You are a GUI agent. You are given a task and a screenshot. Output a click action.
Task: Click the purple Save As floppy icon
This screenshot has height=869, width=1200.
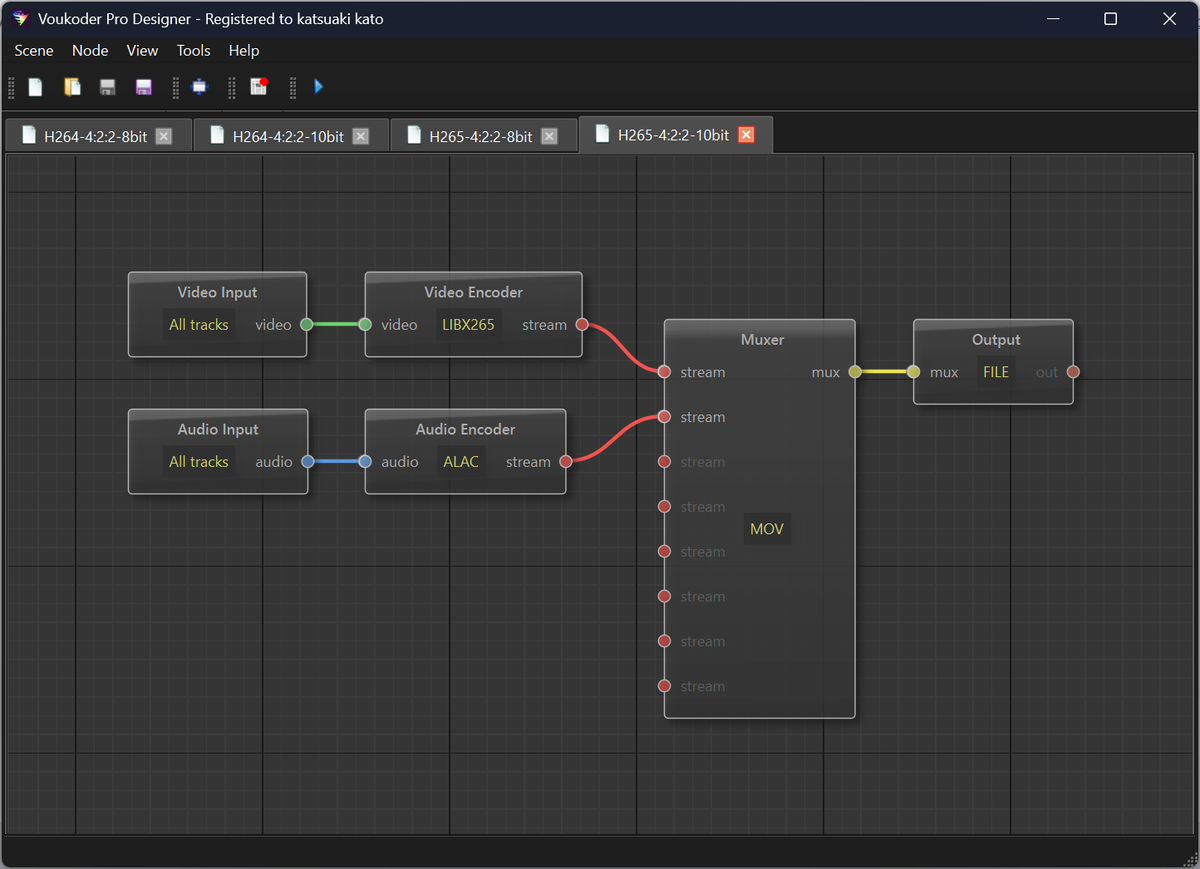(143, 87)
